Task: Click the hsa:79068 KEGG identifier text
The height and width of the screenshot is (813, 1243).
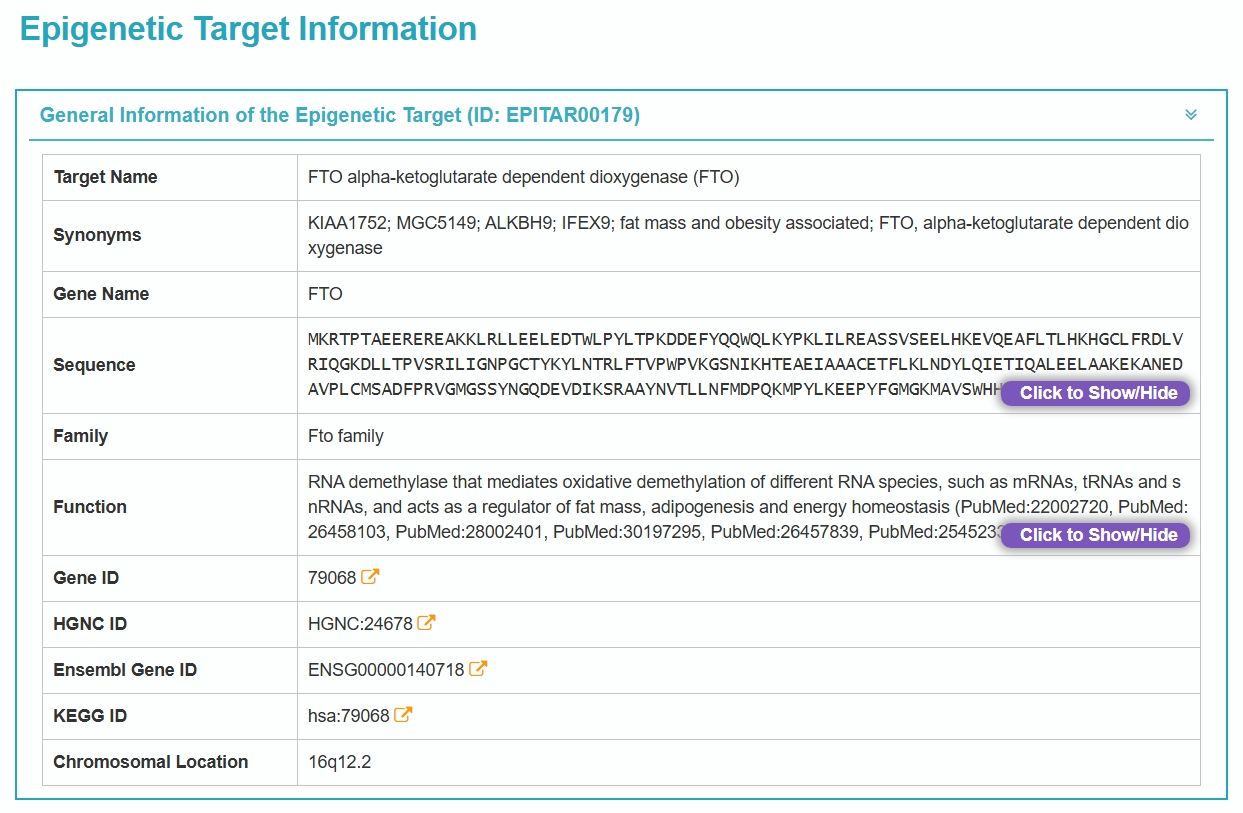Action: pyautogui.click(x=348, y=716)
